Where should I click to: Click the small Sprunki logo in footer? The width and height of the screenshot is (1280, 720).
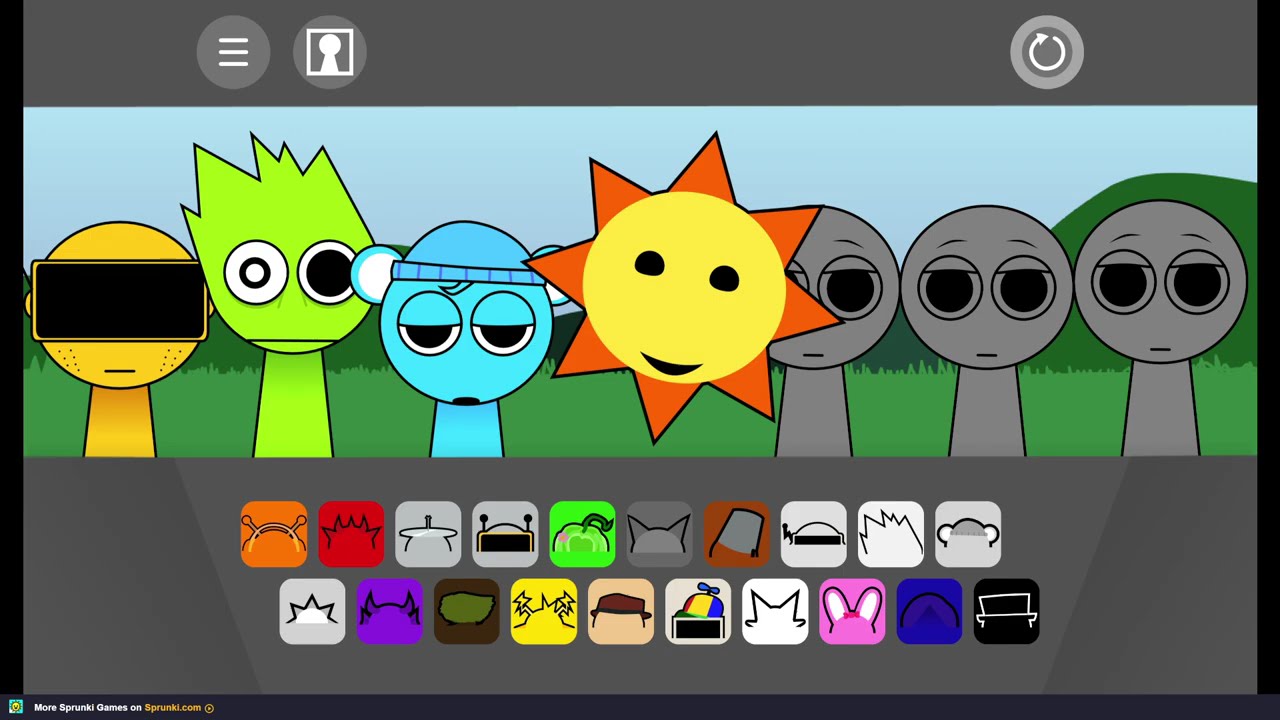tap(16, 707)
